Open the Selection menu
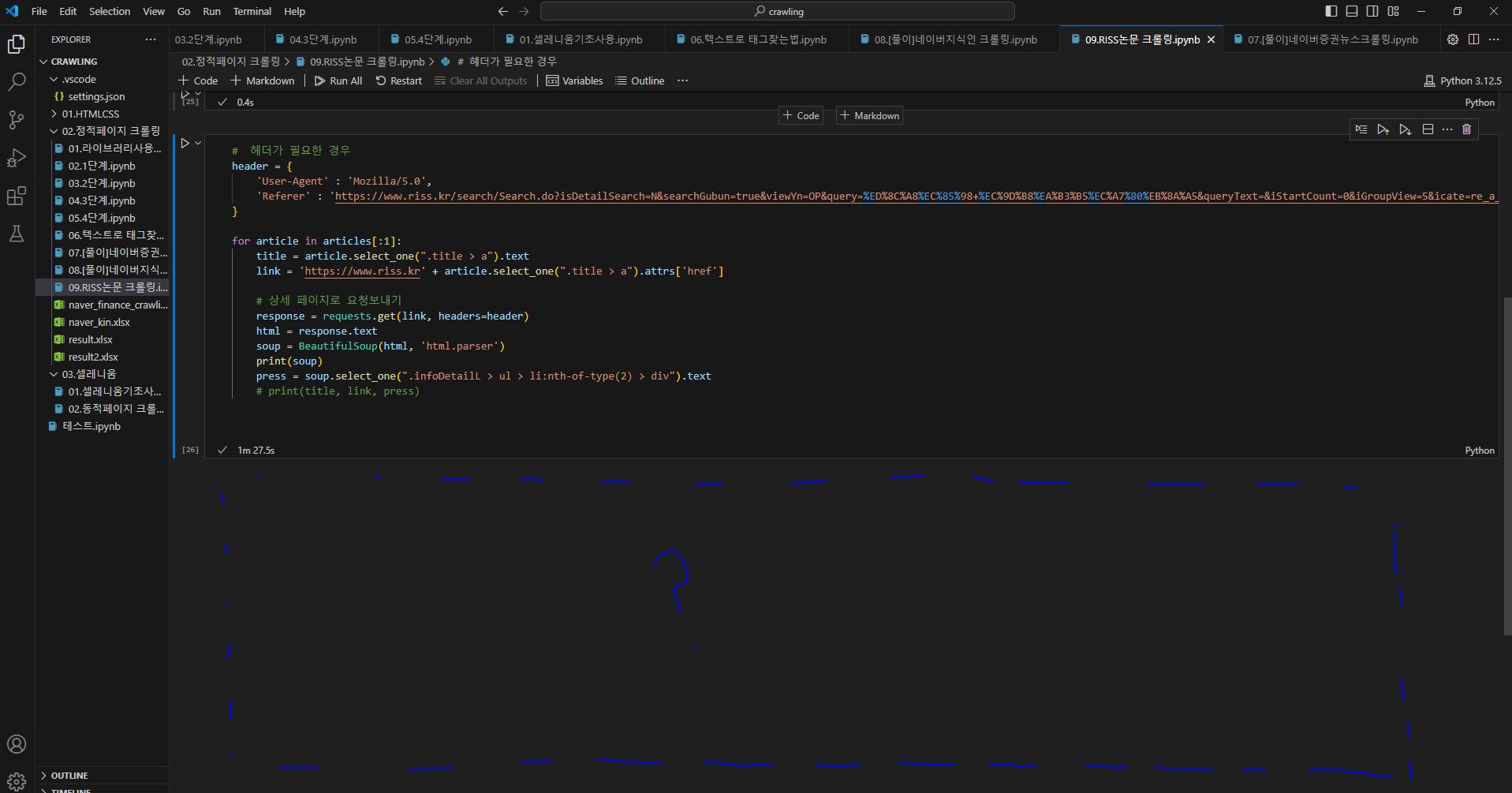Viewport: 1512px width, 793px height. tap(110, 11)
